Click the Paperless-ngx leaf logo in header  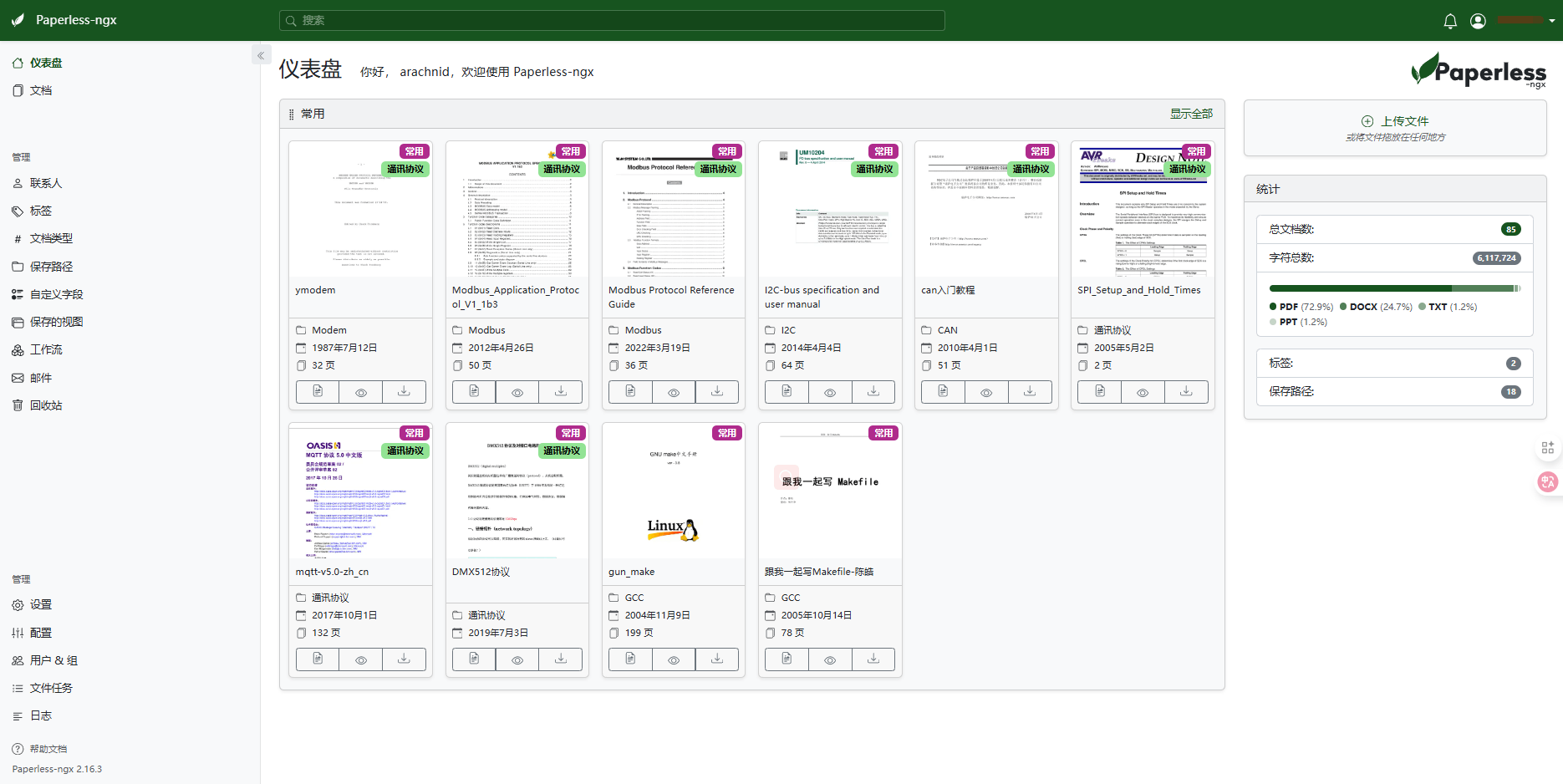(18, 20)
